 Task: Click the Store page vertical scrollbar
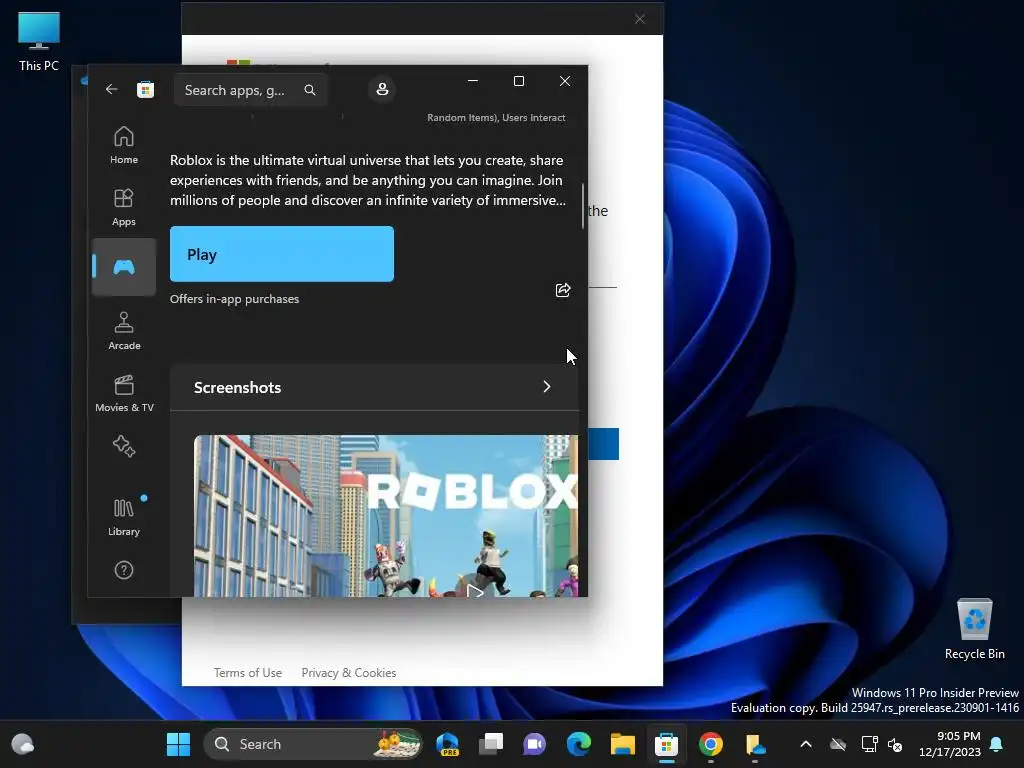tap(583, 206)
